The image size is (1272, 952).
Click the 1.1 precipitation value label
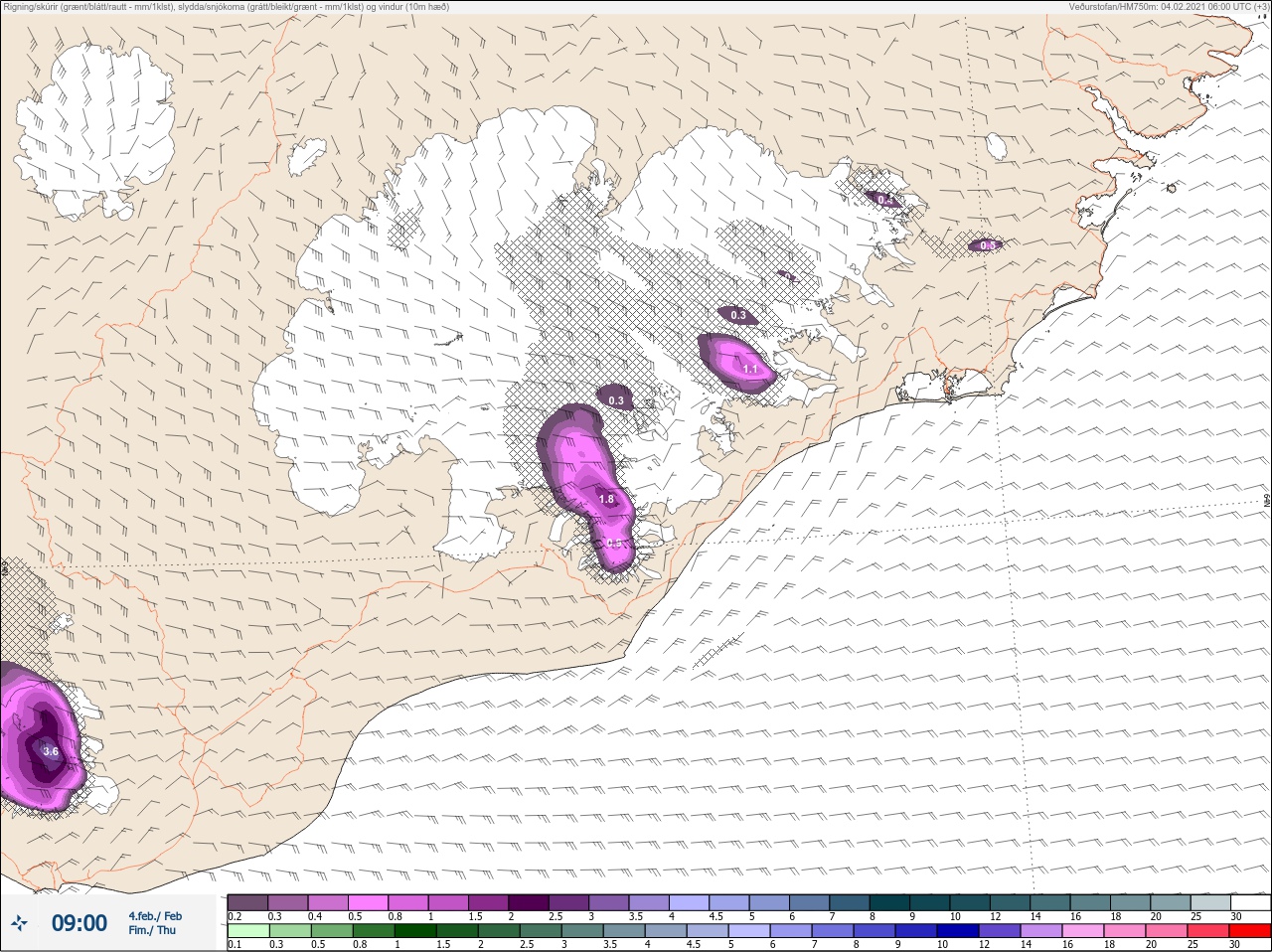pos(750,369)
